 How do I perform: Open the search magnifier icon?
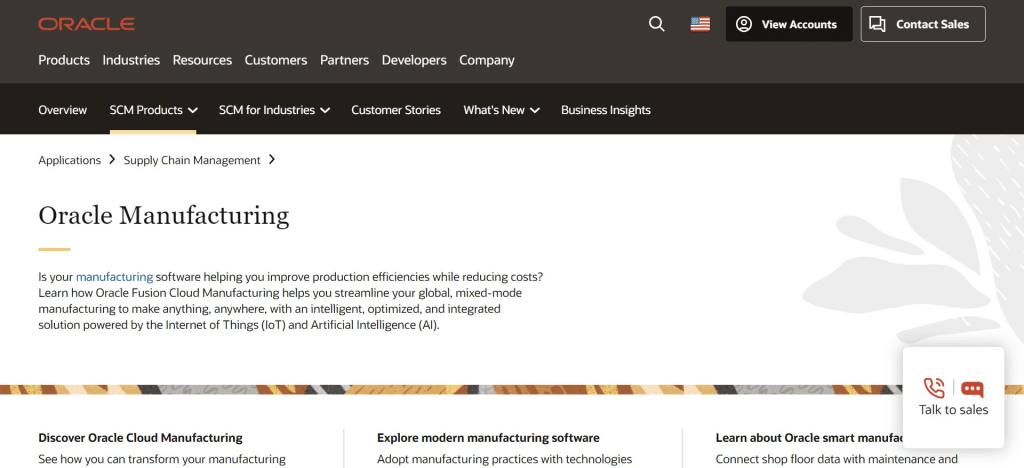656,24
